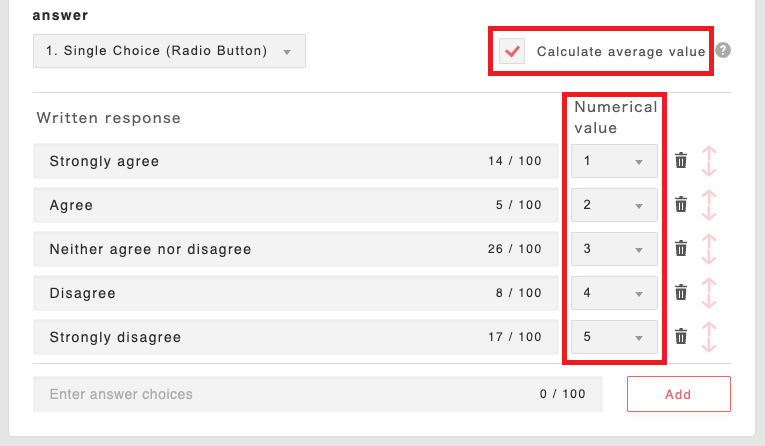
Task: Expand numerical value dropdown for 'Strongly agree'
Action: tap(614, 161)
